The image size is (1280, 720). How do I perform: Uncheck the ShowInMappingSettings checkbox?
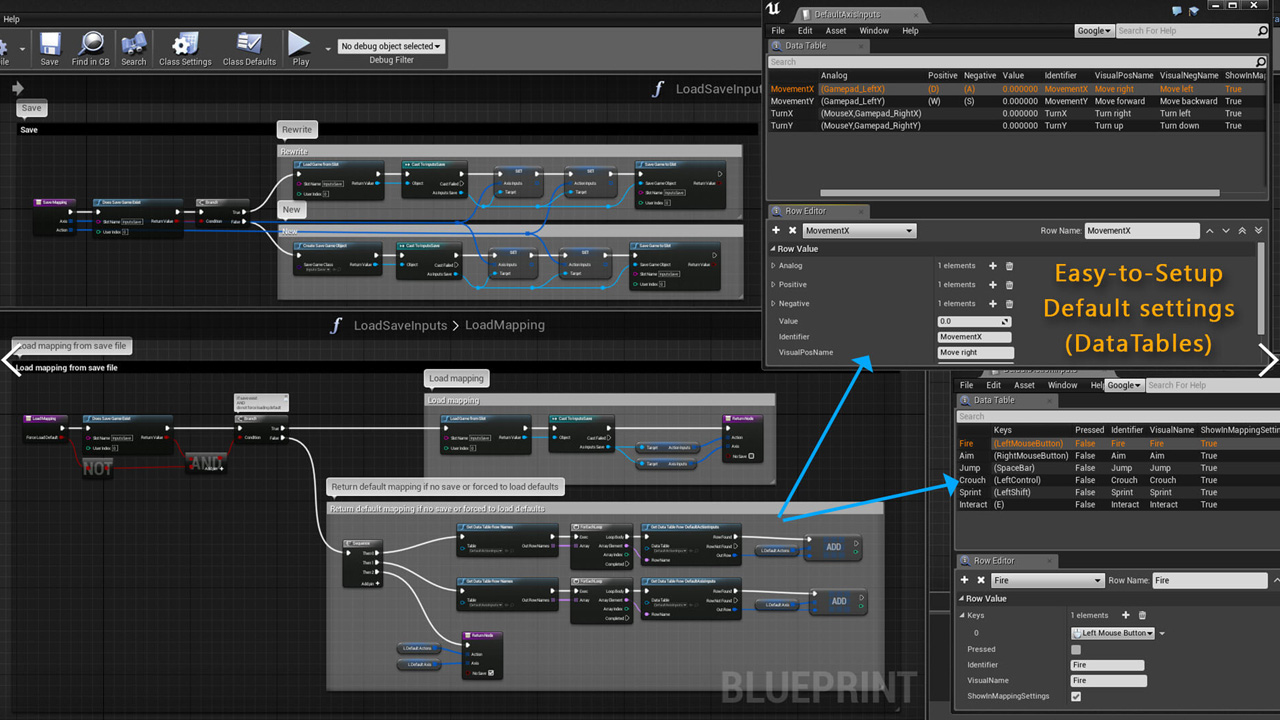1076,696
